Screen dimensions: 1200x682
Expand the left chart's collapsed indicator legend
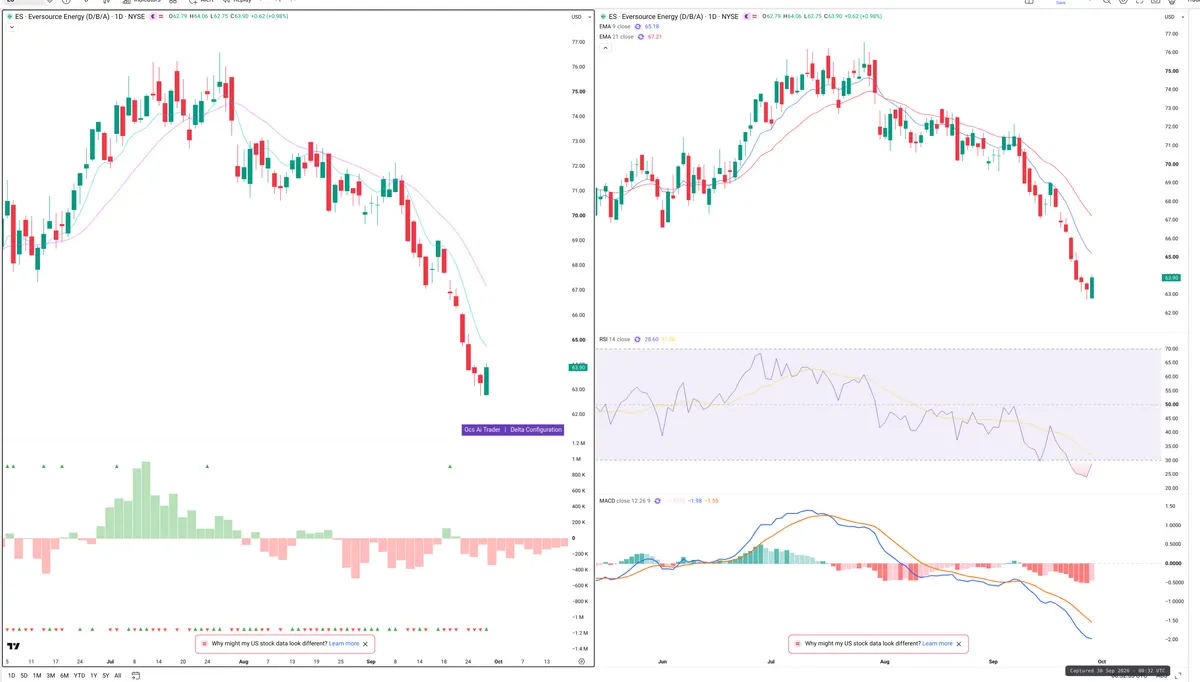(x=12, y=27)
